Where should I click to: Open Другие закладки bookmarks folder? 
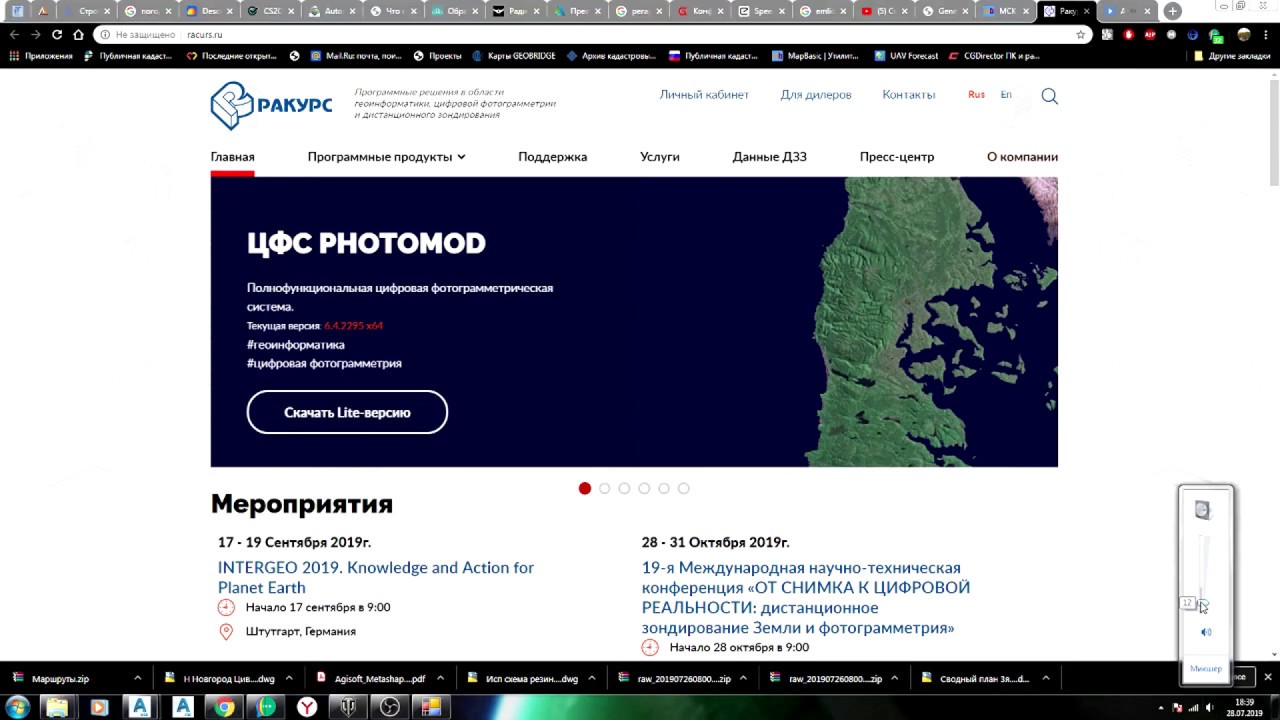[x=1232, y=56]
